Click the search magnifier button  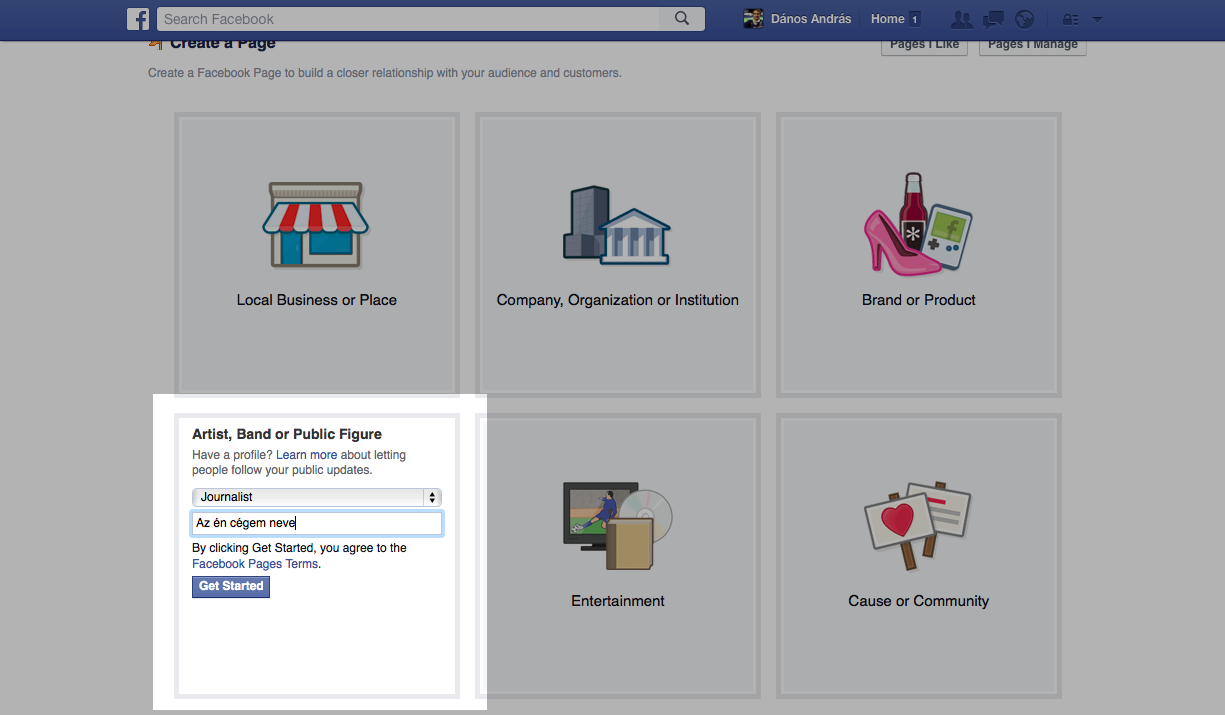(x=682, y=19)
